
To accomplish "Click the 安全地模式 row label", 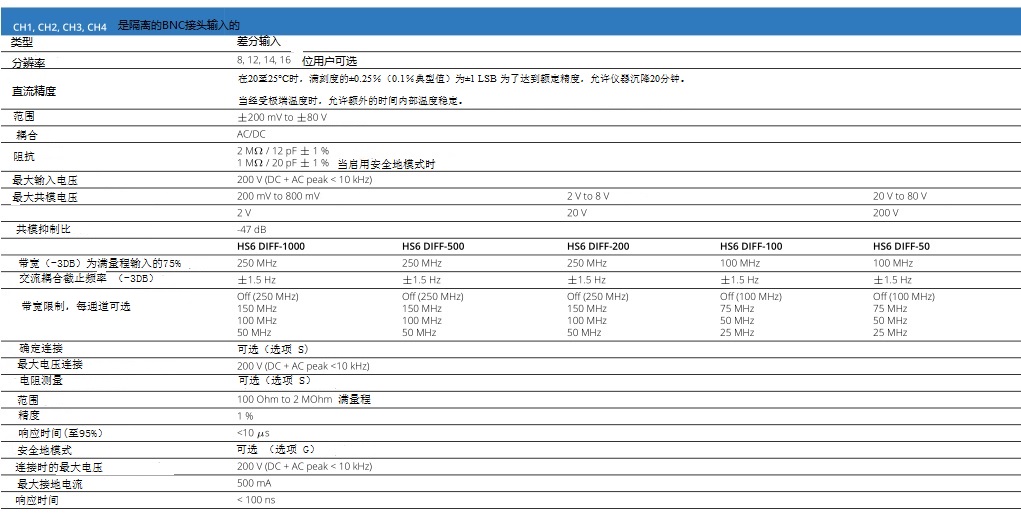I will 46,450.
